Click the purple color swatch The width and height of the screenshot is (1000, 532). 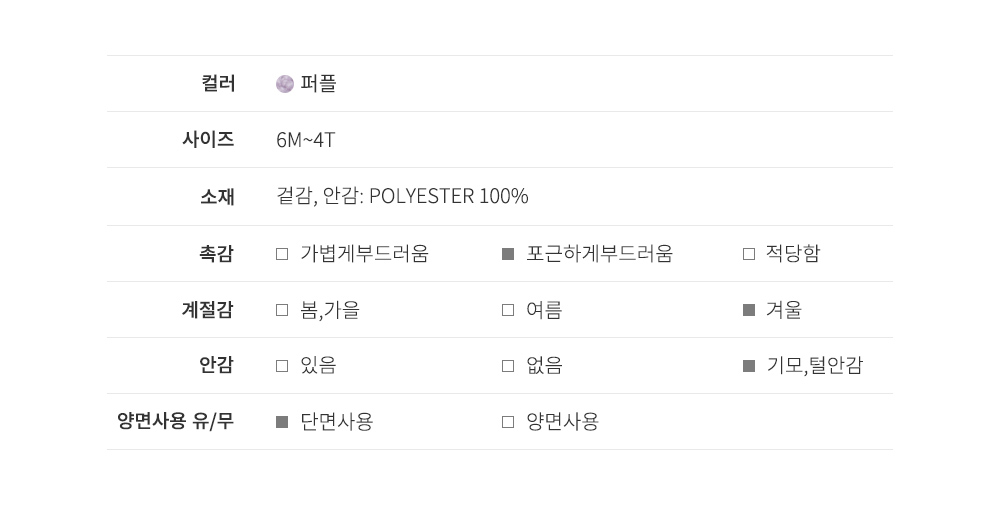(284, 84)
